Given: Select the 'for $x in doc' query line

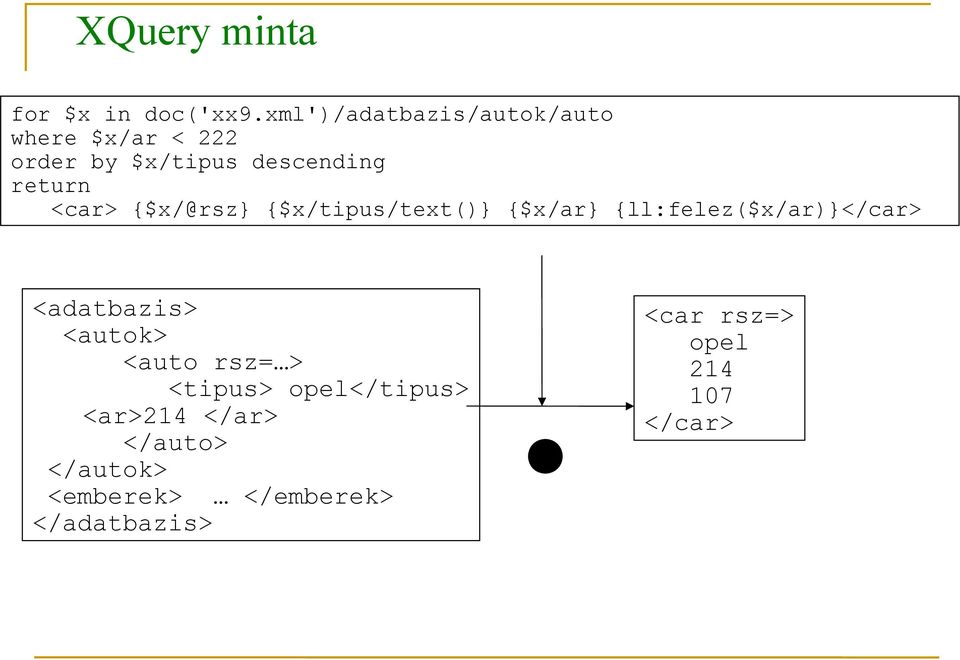Looking at the screenshot, I should pyautogui.click(x=312, y=114).
